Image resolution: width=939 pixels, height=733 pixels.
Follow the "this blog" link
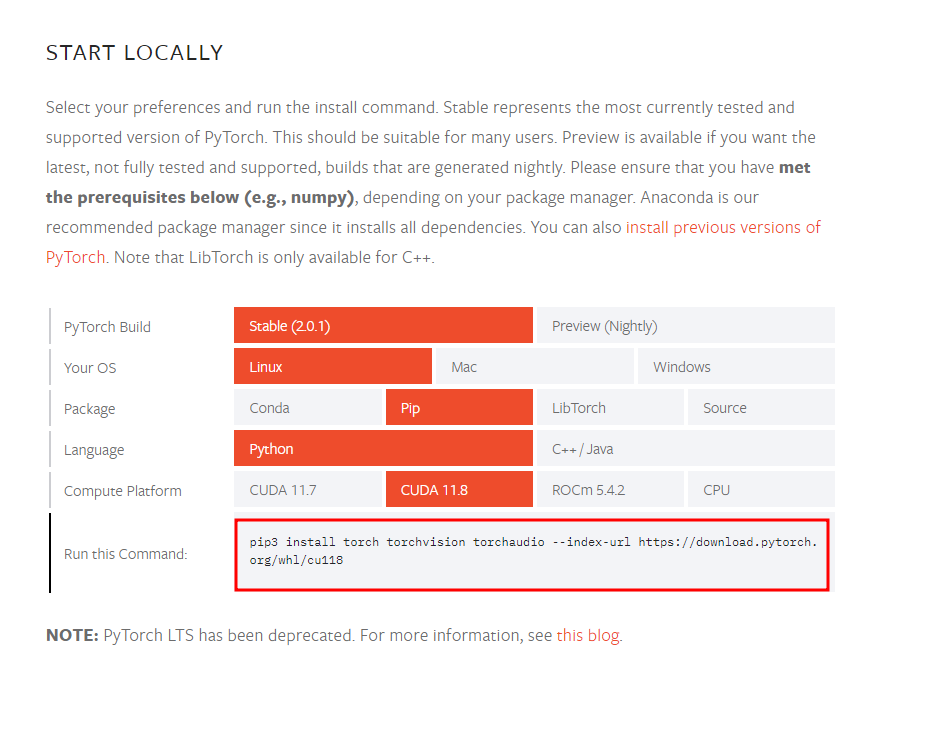tap(588, 635)
